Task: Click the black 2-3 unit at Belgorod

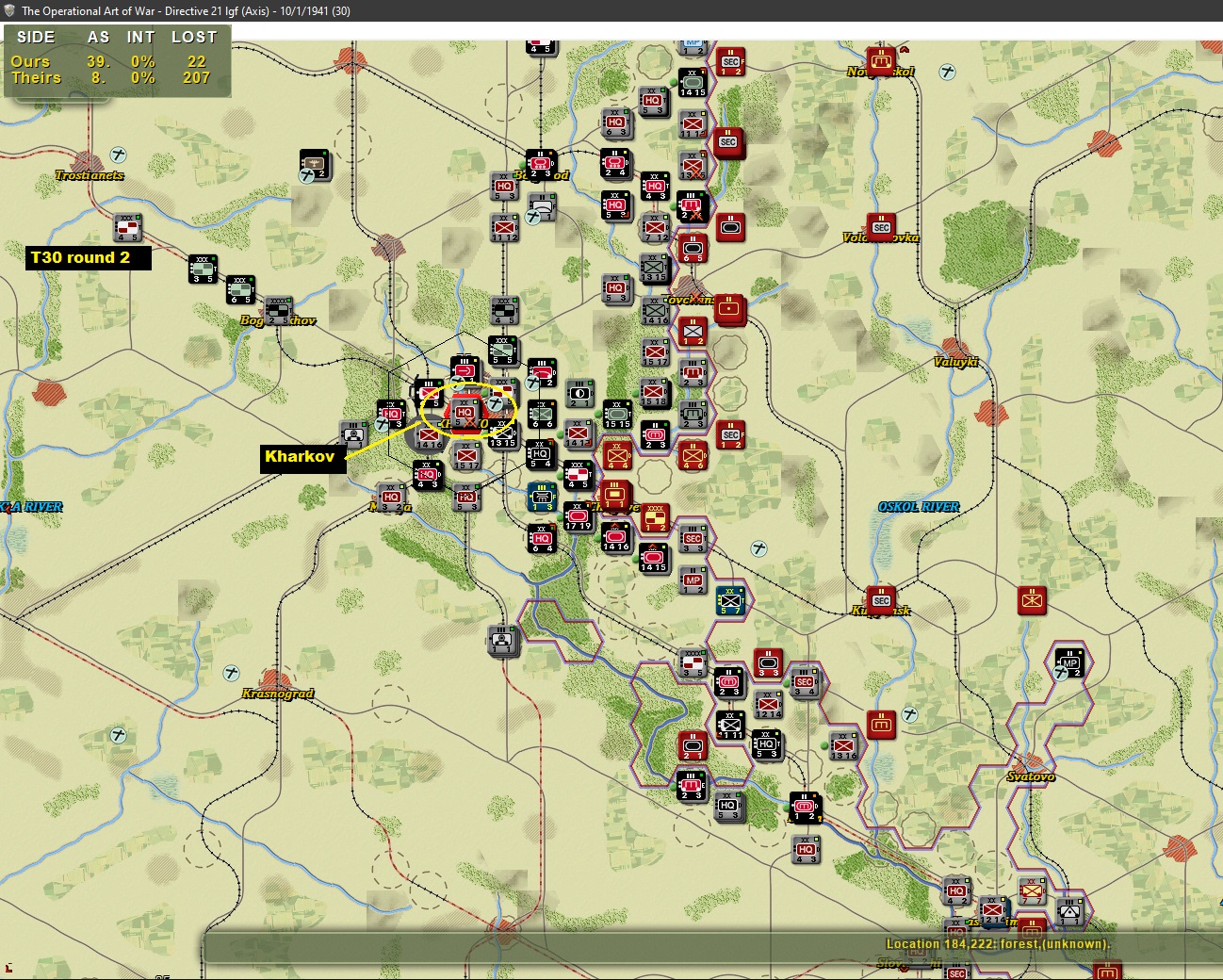Action: click(x=541, y=164)
